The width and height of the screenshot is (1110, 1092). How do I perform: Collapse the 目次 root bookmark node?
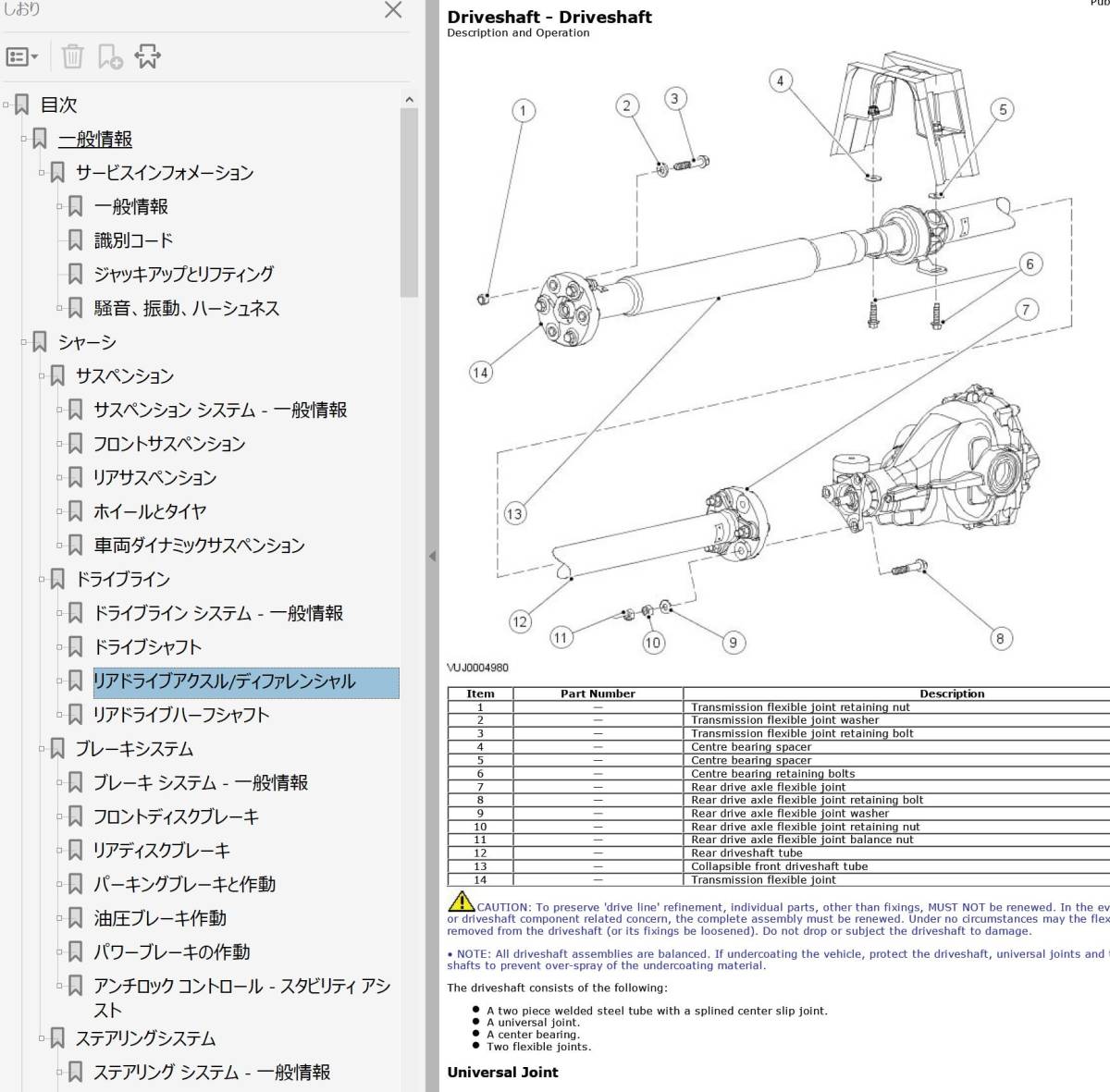point(6,105)
